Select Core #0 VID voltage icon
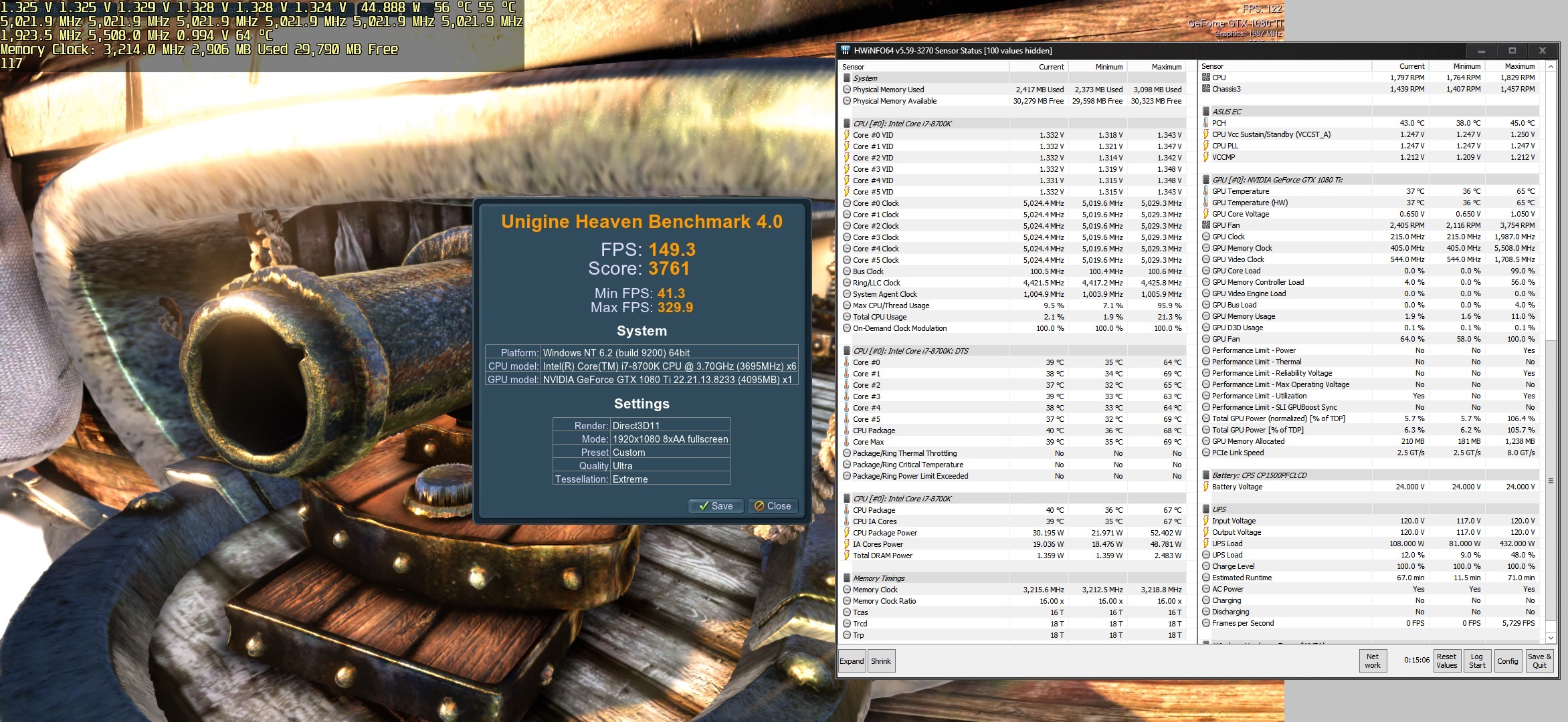 [x=847, y=135]
